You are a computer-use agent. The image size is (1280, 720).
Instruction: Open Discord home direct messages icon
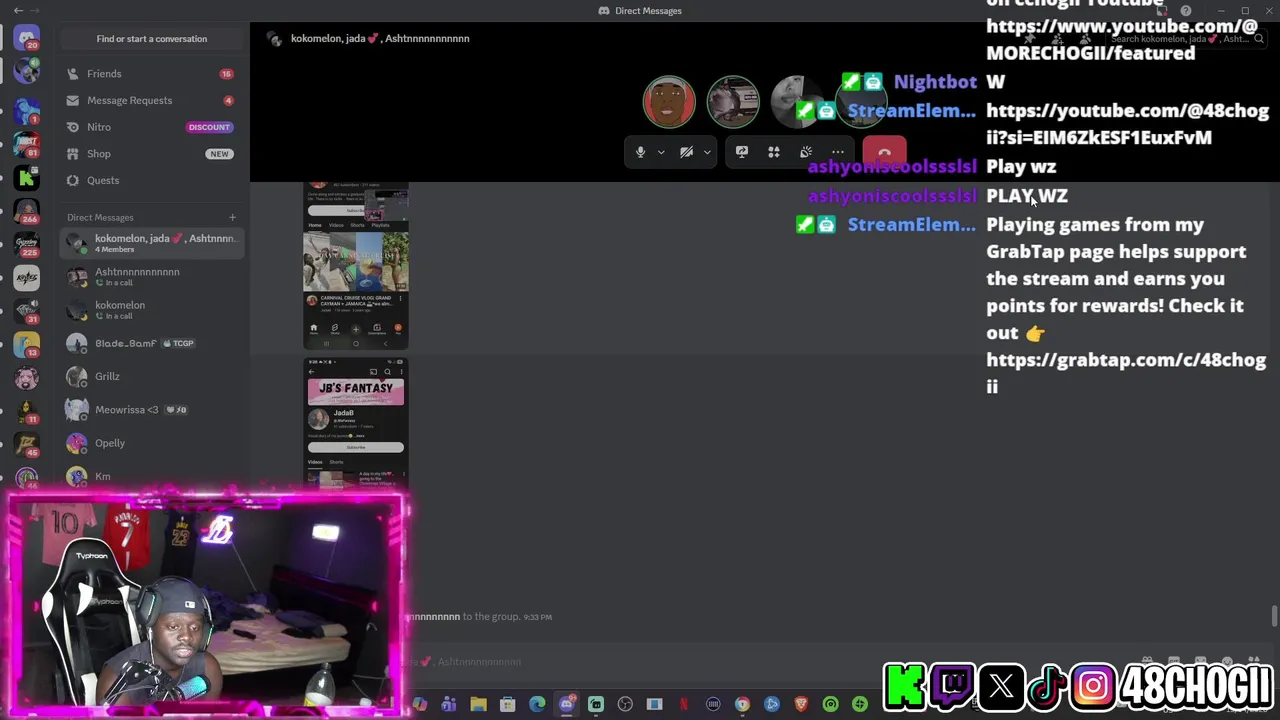click(x=27, y=38)
